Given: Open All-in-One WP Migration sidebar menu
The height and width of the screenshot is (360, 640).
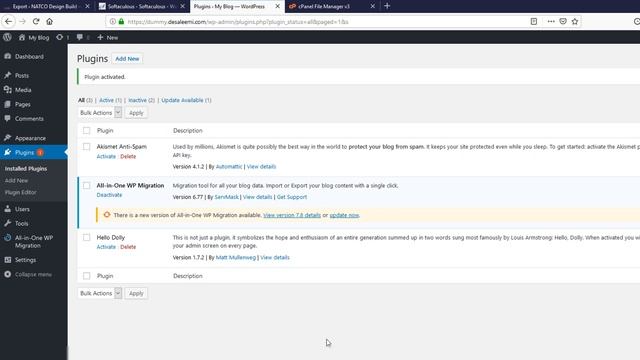Looking at the screenshot, I should pos(33,242).
